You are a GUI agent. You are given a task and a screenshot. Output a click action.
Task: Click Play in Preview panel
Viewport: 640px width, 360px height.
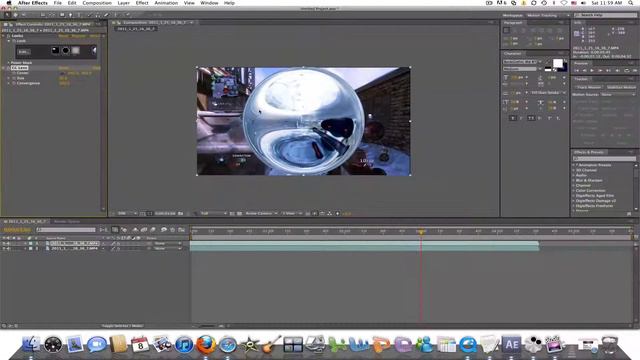point(592,71)
